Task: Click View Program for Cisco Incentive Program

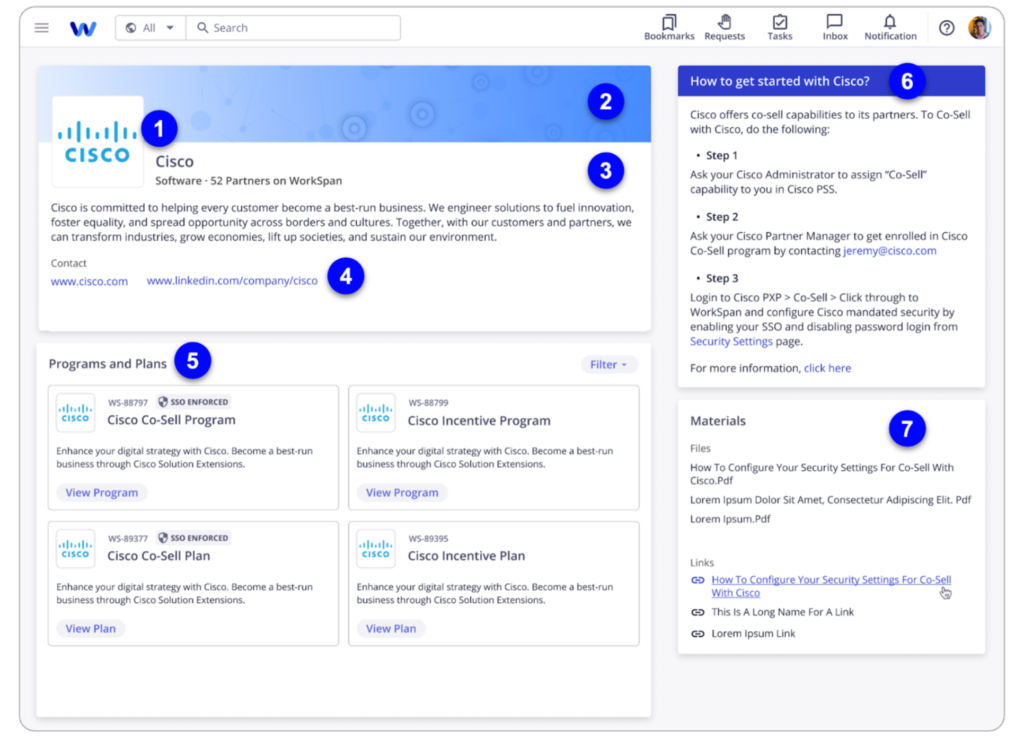Action: (x=401, y=492)
